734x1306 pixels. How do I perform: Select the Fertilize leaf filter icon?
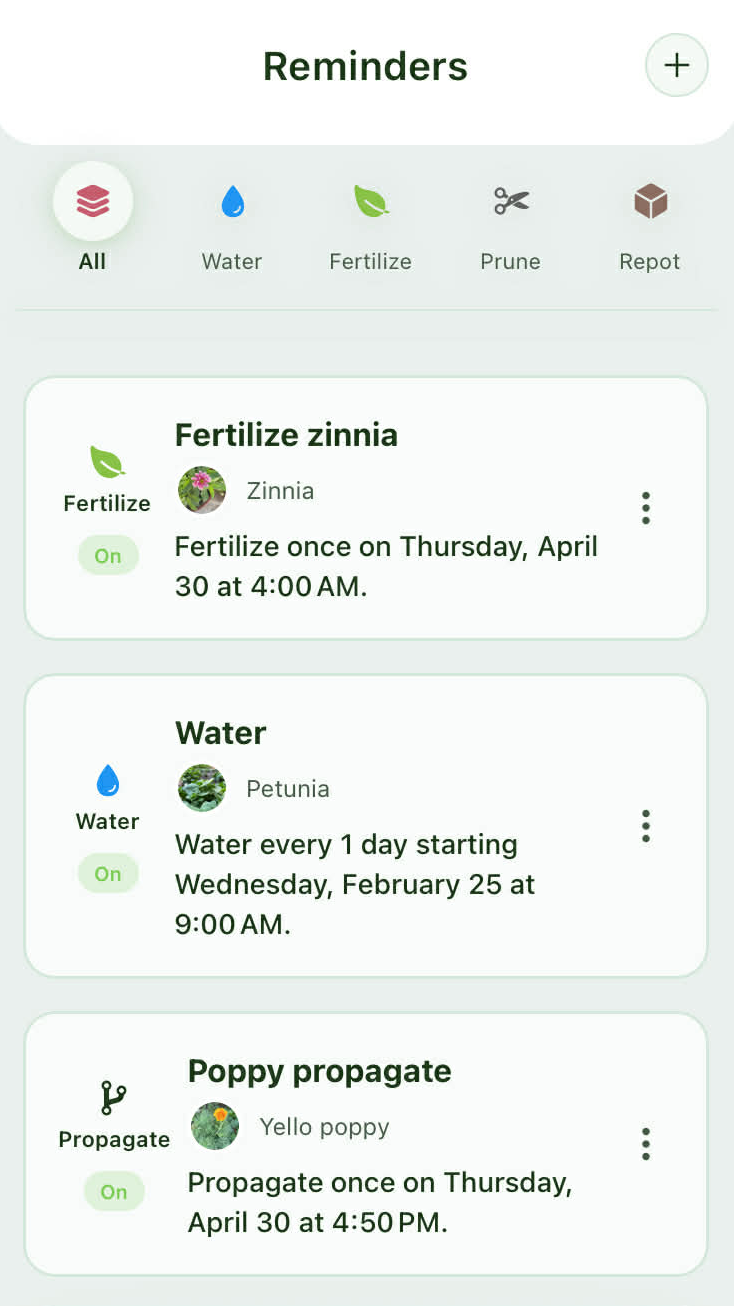[371, 203]
